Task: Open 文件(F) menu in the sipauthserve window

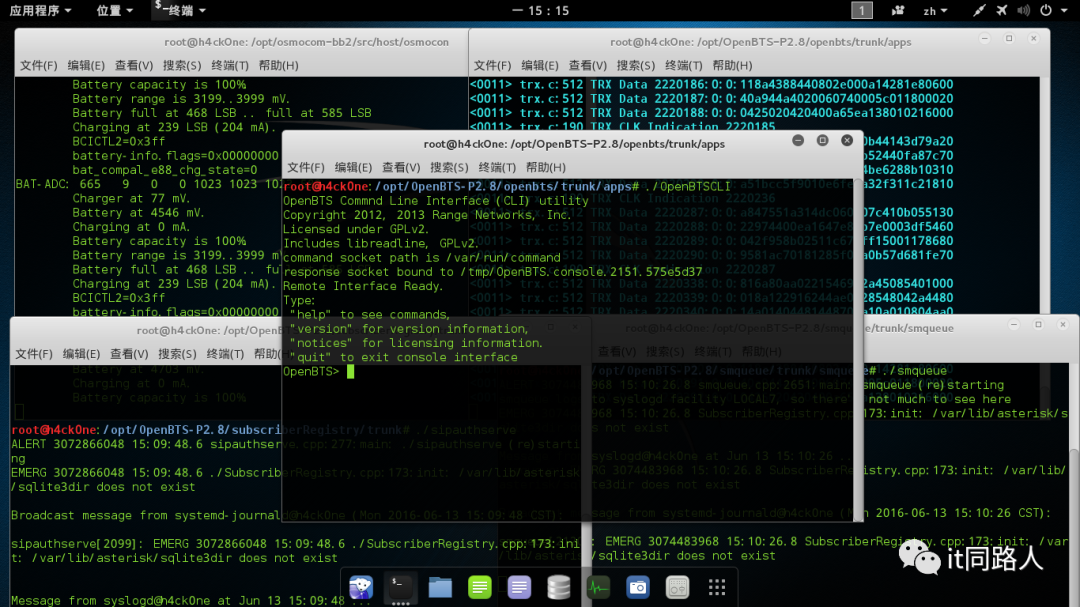Action: tap(34, 354)
